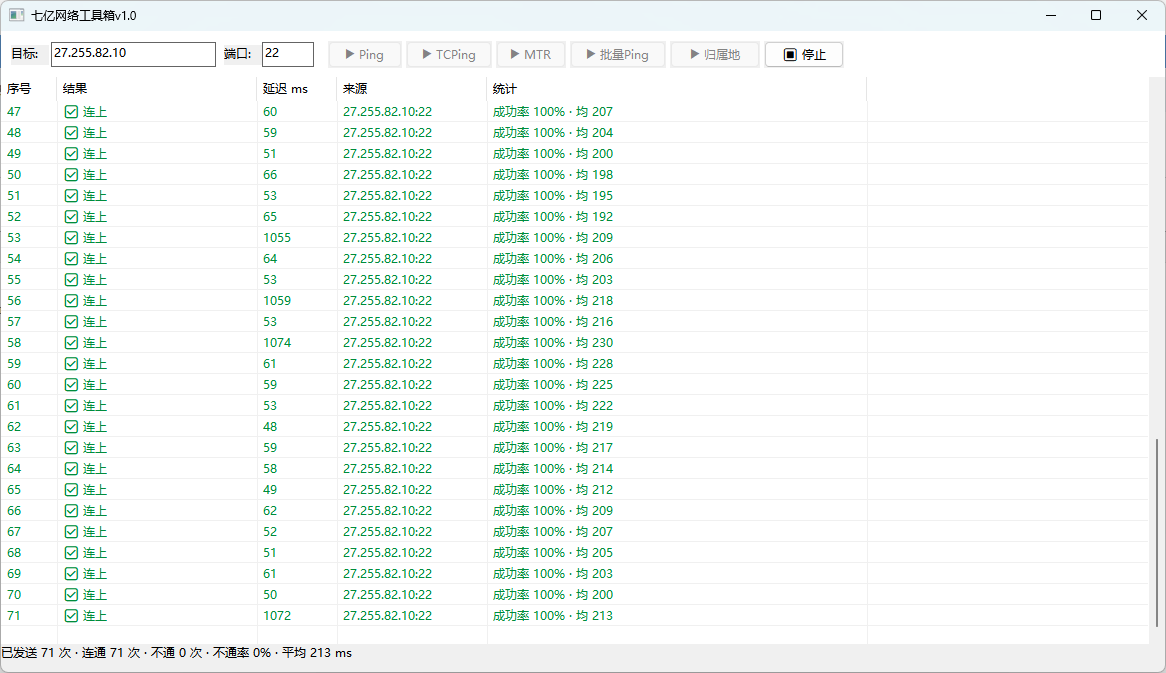Click the 成功率 100% · 均 230 statistic
The height and width of the screenshot is (673, 1166).
[x=553, y=343]
